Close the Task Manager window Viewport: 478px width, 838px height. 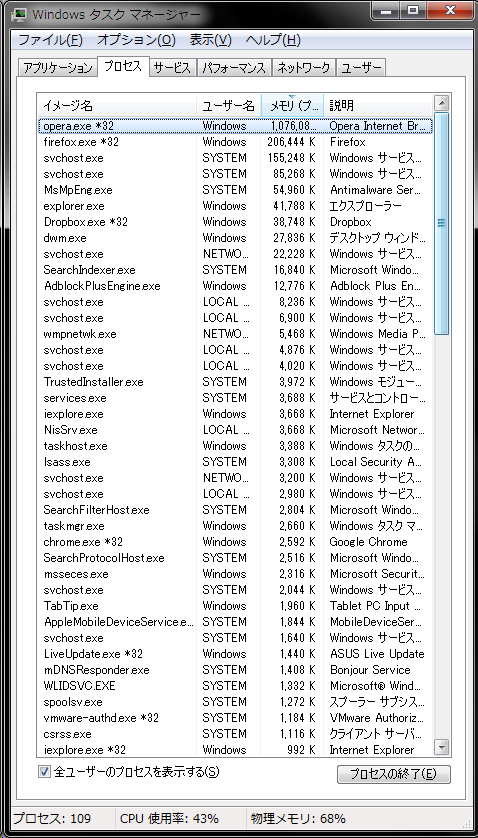449,11
